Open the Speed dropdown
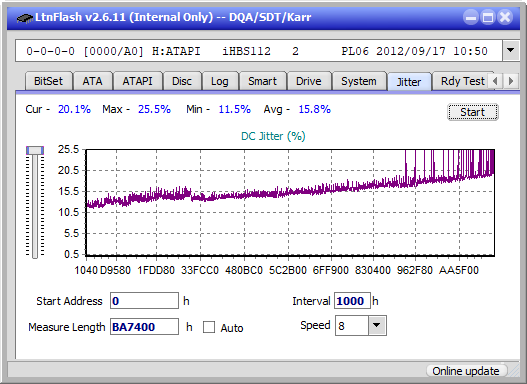Screen dimensions: 527x384 377,325
